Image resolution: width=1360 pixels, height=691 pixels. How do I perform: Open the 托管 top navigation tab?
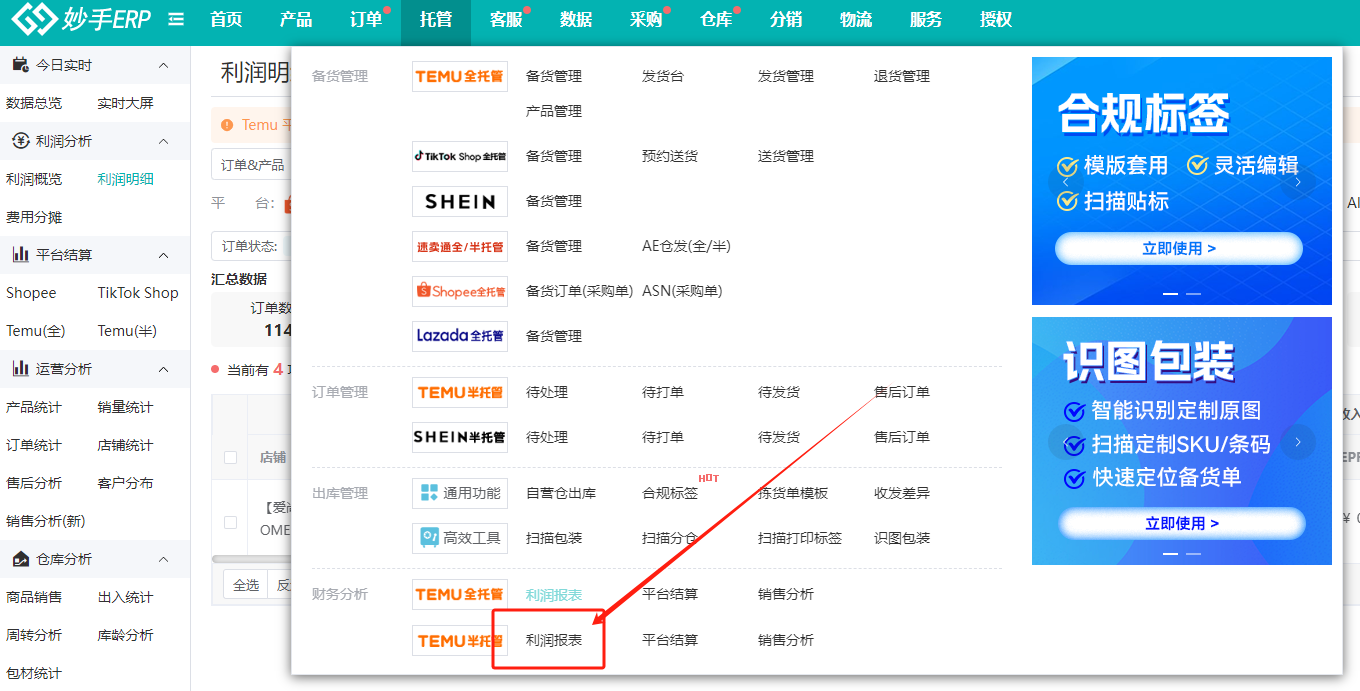[x=435, y=19]
